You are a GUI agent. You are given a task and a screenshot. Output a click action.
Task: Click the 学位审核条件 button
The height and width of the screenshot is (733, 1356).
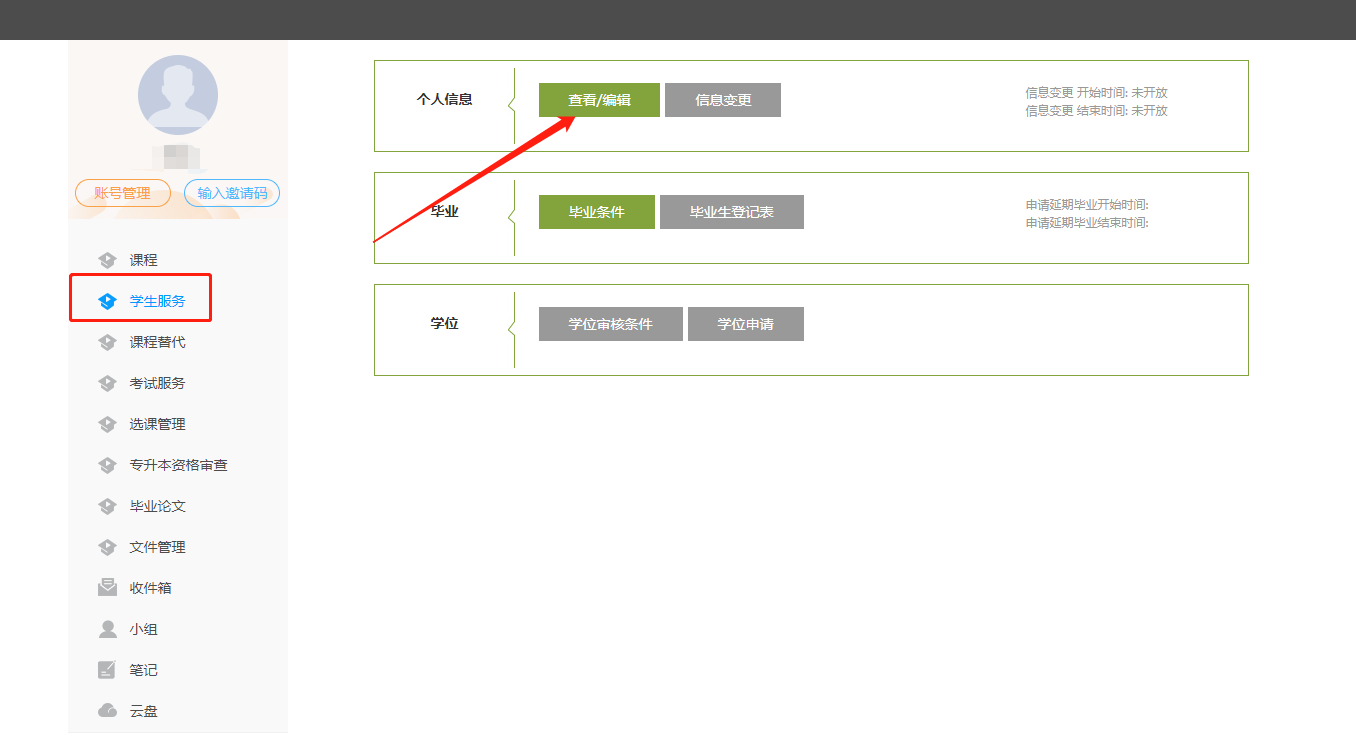[x=611, y=324]
